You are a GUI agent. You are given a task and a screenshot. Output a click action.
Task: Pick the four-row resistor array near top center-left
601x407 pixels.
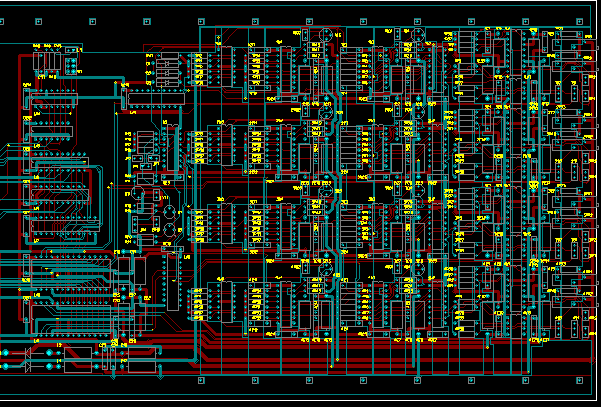point(166,69)
